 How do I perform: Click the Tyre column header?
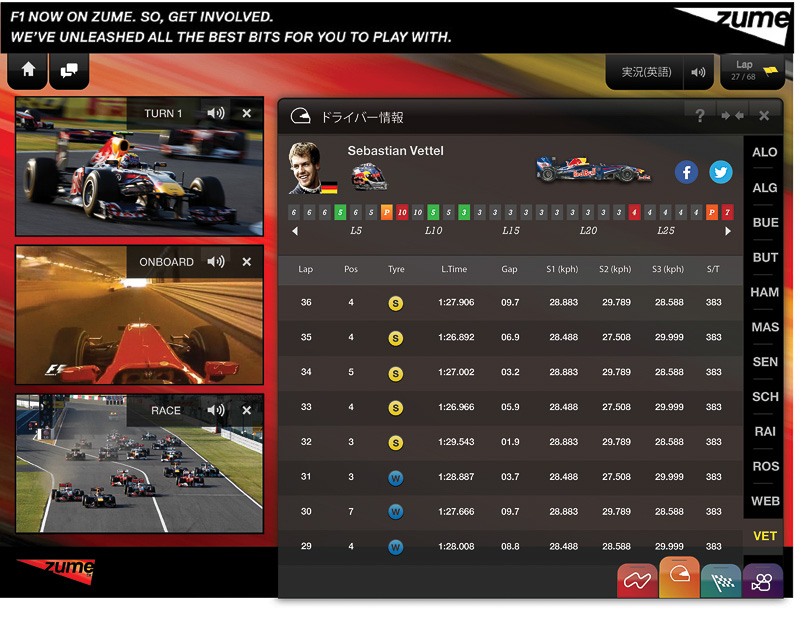point(396,269)
